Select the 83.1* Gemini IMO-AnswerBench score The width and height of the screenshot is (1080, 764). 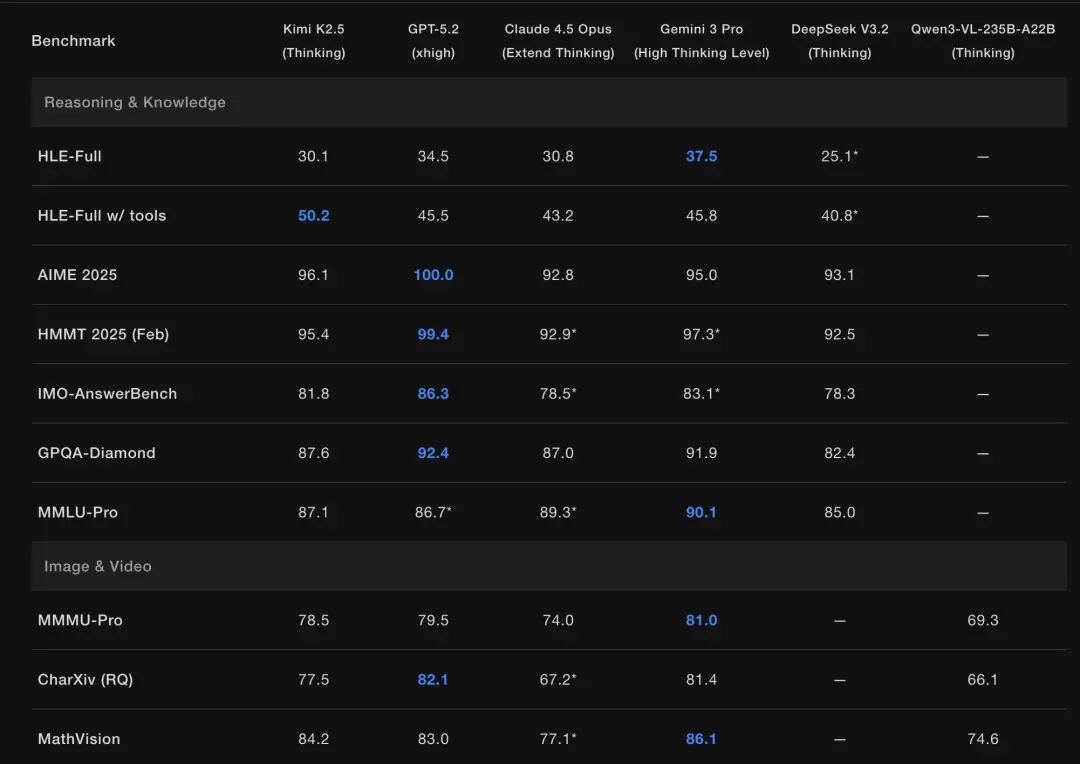pyautogui.click(x=701, y=393)
